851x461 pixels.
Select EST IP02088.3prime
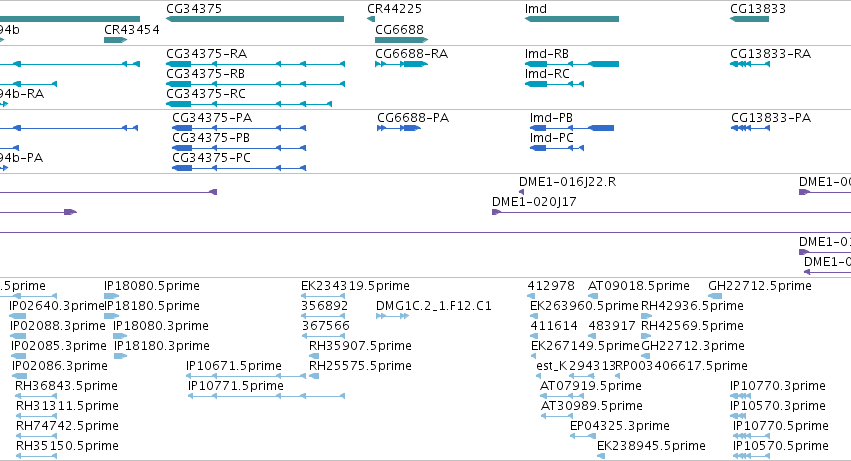[x=18, y=337]
